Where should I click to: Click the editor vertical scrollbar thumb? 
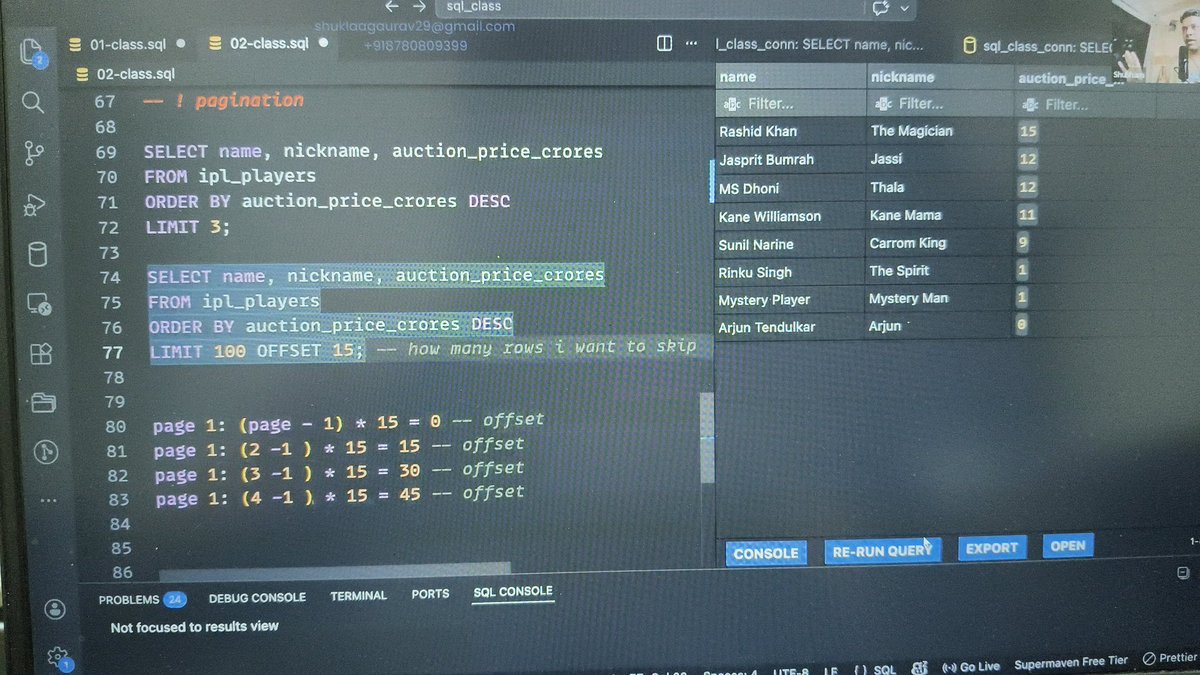[707, 438]
